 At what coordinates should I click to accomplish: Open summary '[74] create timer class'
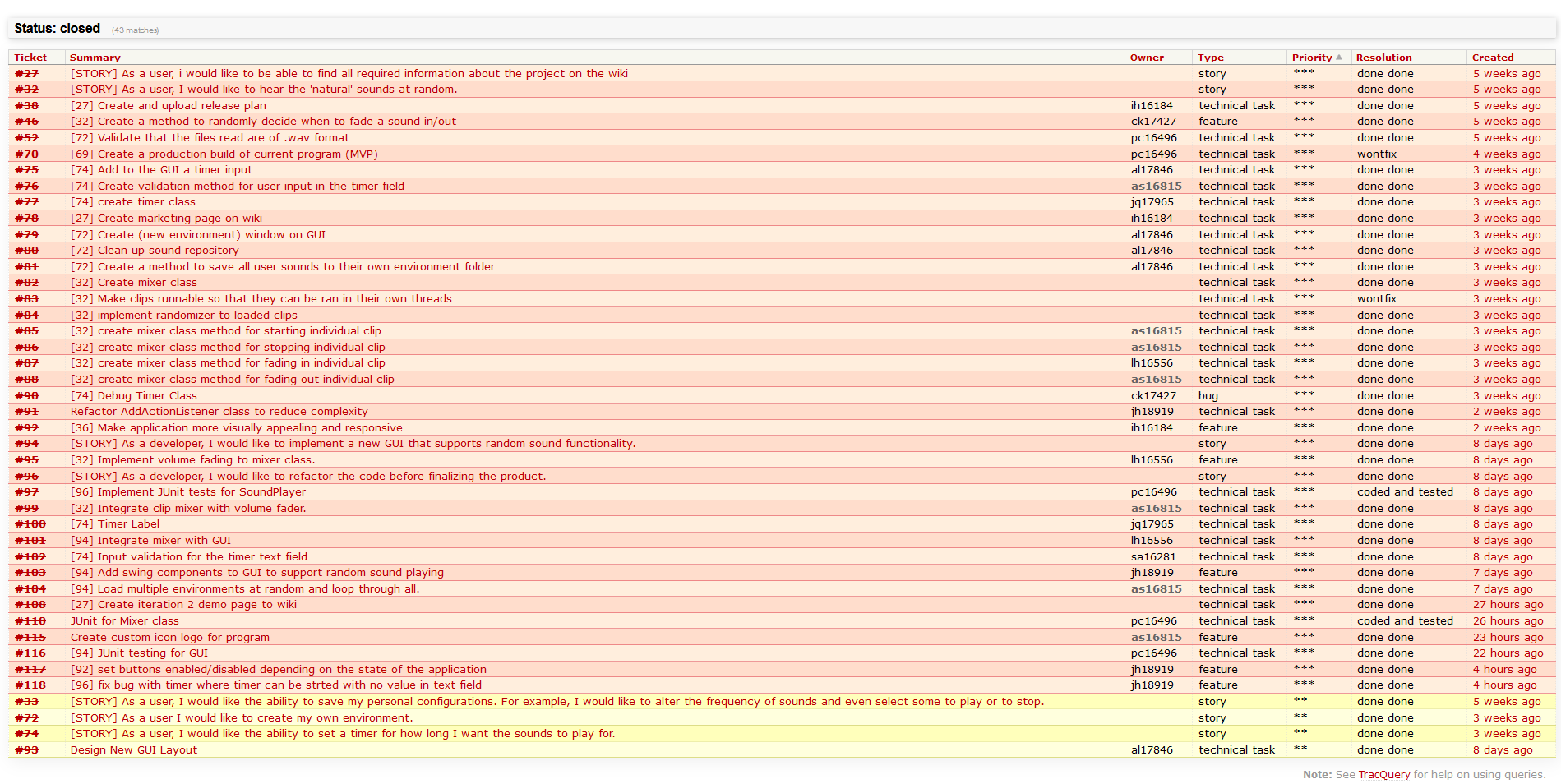133,202
